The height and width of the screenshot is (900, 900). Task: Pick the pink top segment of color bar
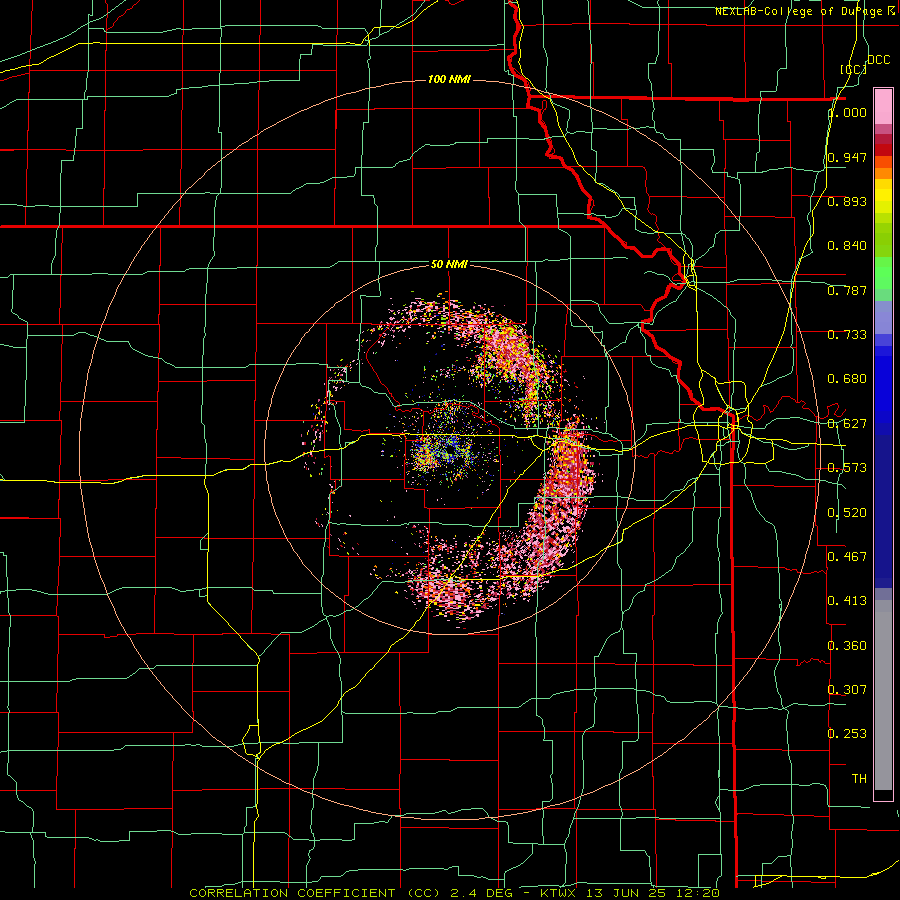pyautogui.click(x=883, y=106)
